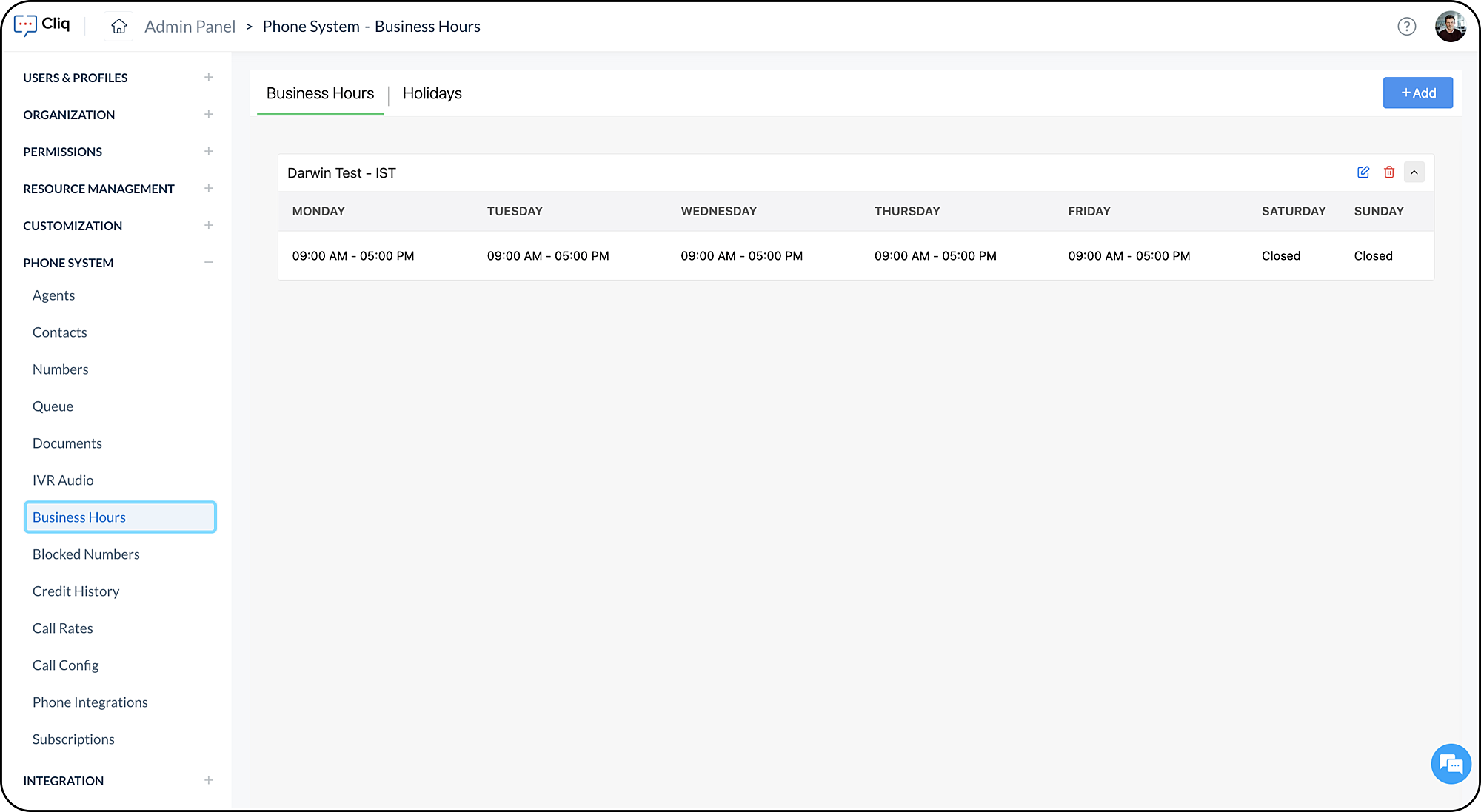
Task: Expand the Permissions section
Action: 208,152
